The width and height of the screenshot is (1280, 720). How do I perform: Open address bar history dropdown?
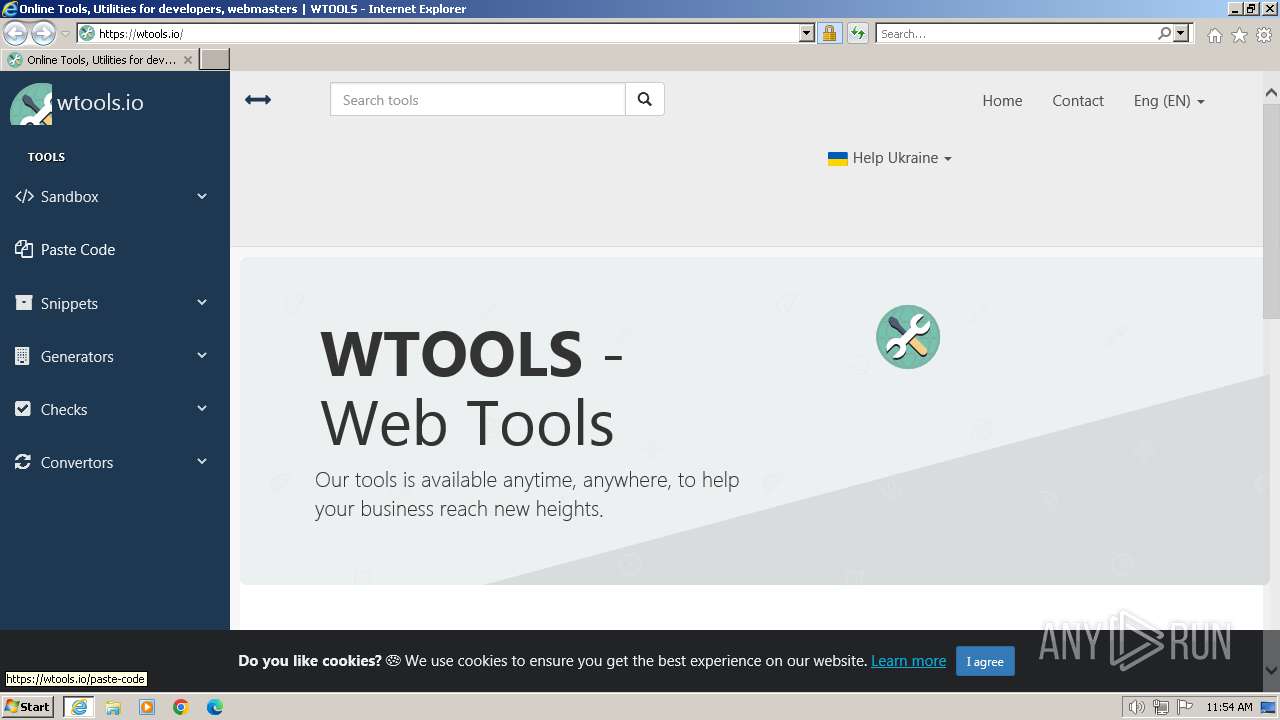[807, 33]
